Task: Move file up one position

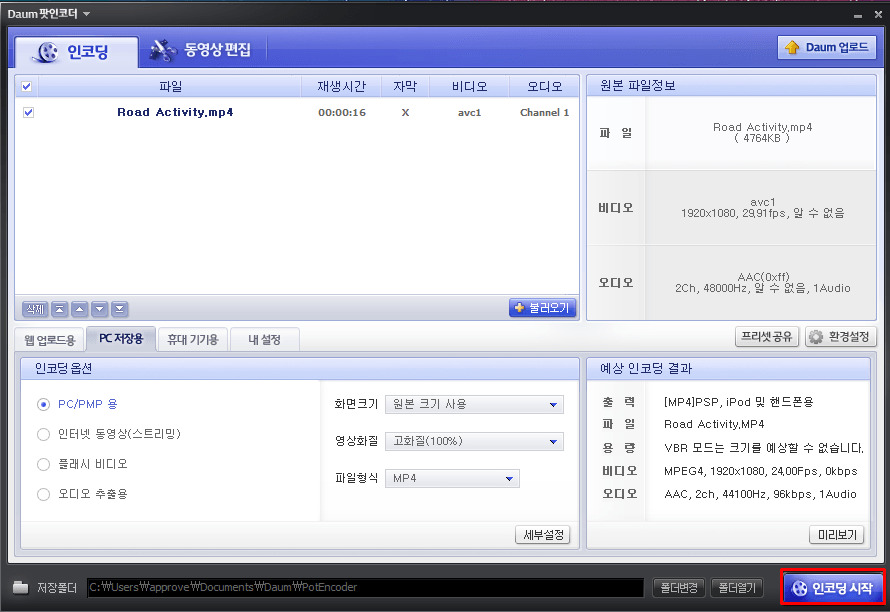Action: coord(79,309)
